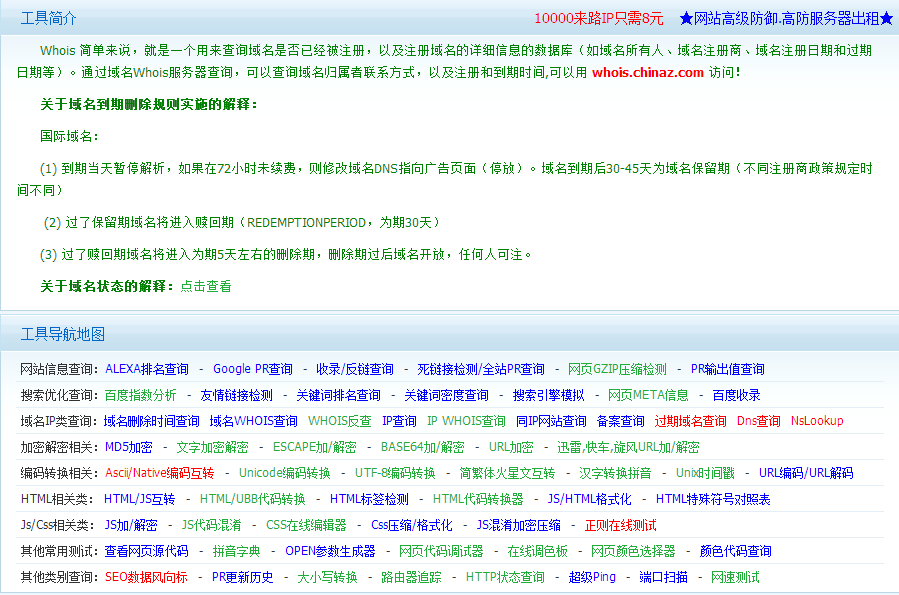Open OPEN参数生成器 tool

click(x=330, y=551)
